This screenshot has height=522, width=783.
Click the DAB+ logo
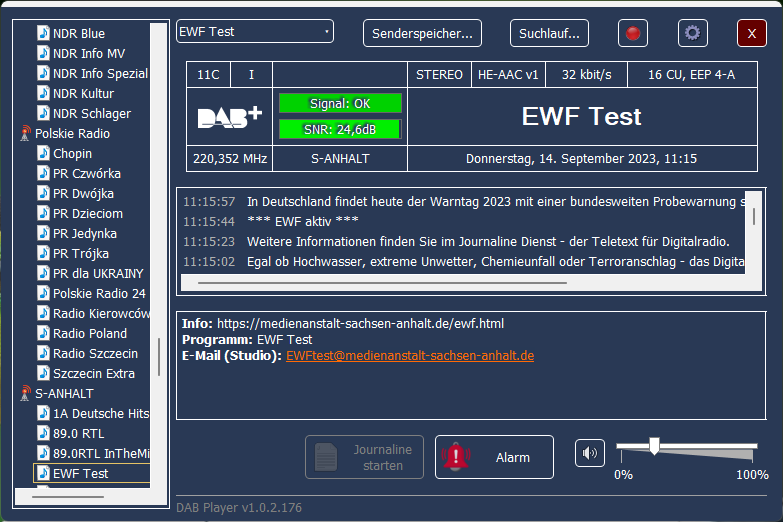click(230, 117)
